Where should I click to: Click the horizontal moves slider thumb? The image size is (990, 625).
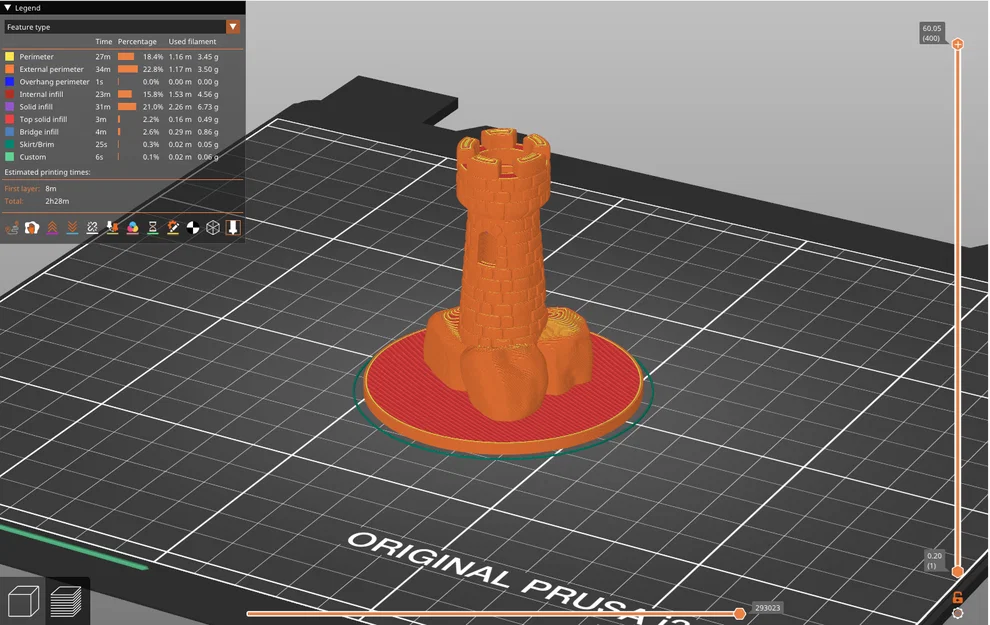click(739, 613)
